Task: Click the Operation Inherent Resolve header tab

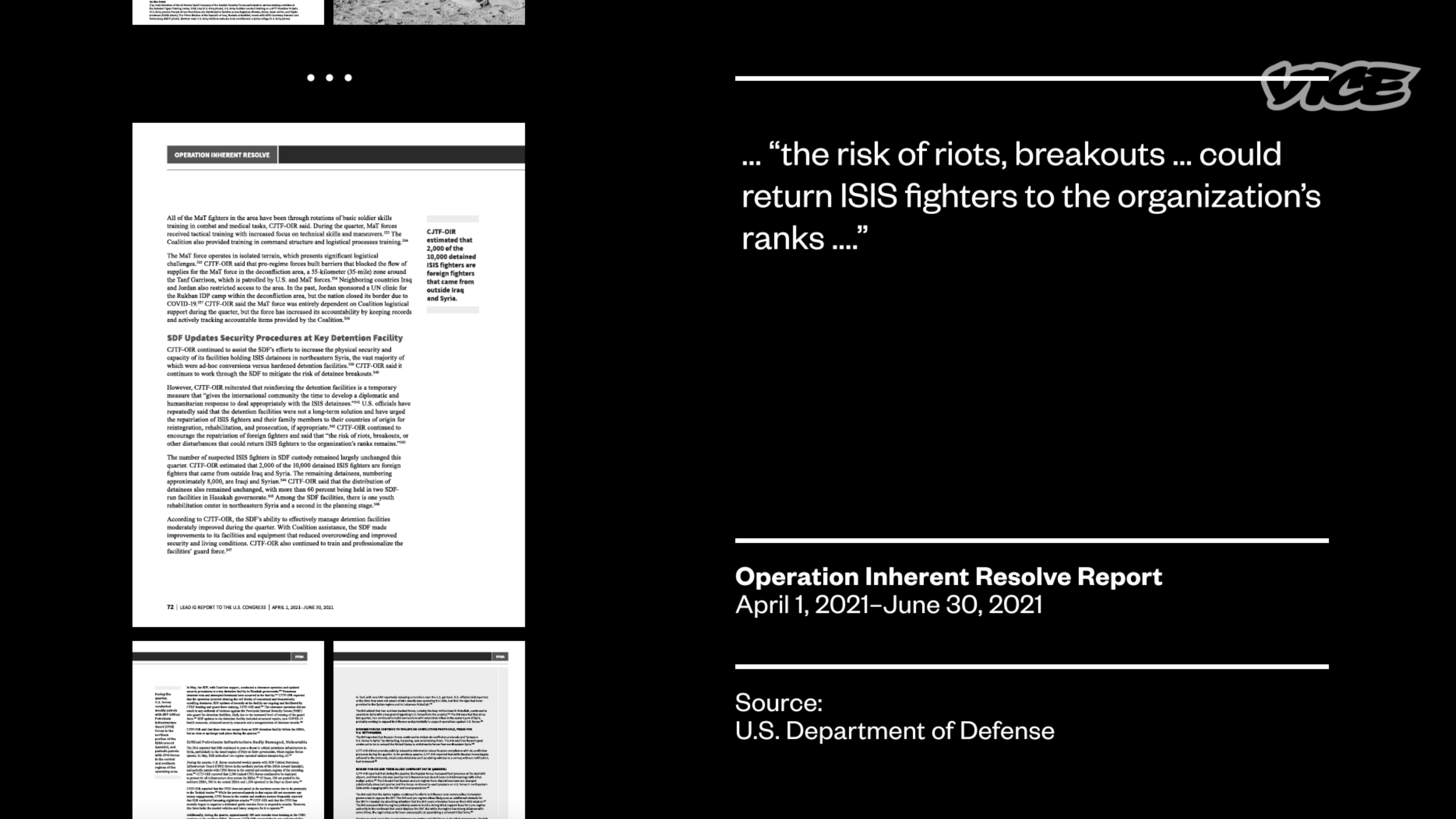Action: pyautogui.click(x=222, y=155)
